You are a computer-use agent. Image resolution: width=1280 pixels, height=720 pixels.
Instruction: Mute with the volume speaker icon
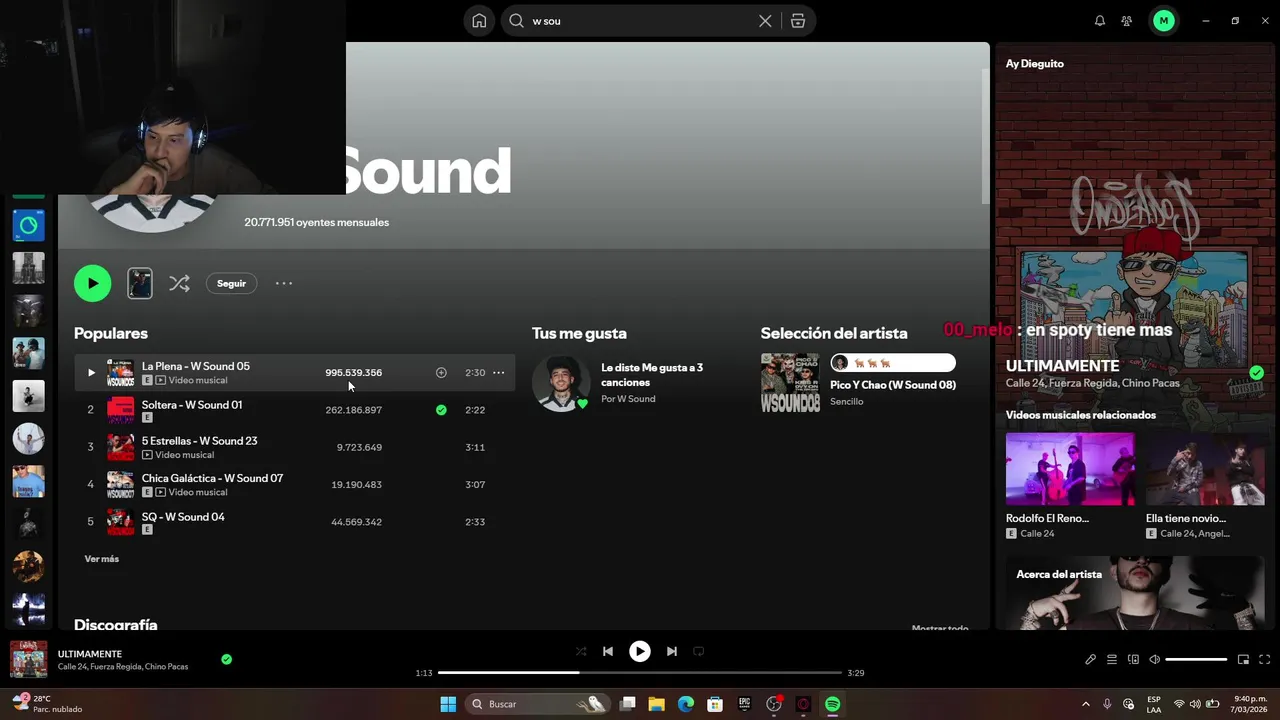click(1154, 660)
